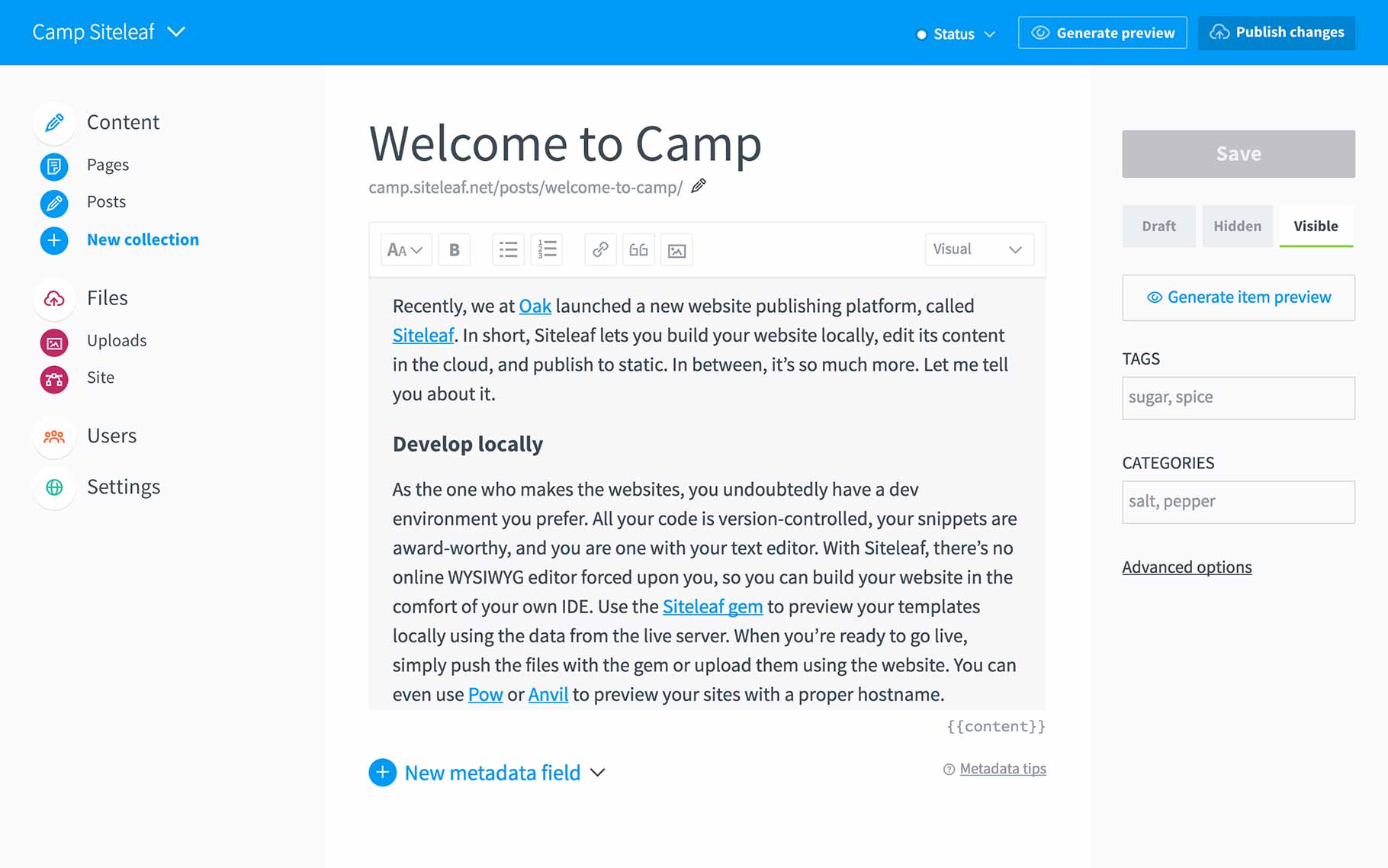This screenshot has width=1388, height=868.
Task: Expand the text size heading dropdown
Action: click(405, 250)
